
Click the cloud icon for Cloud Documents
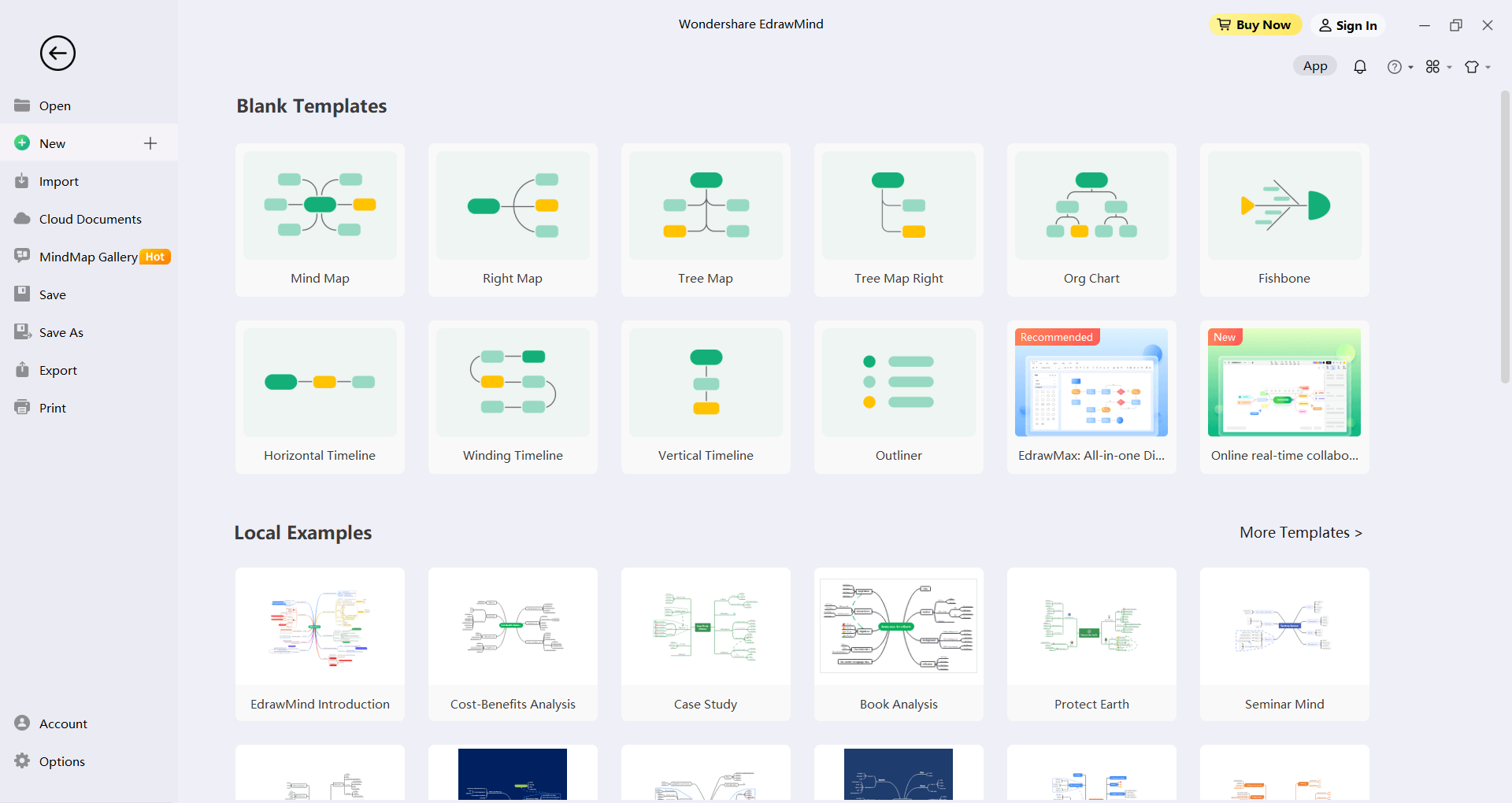point(22,219)
